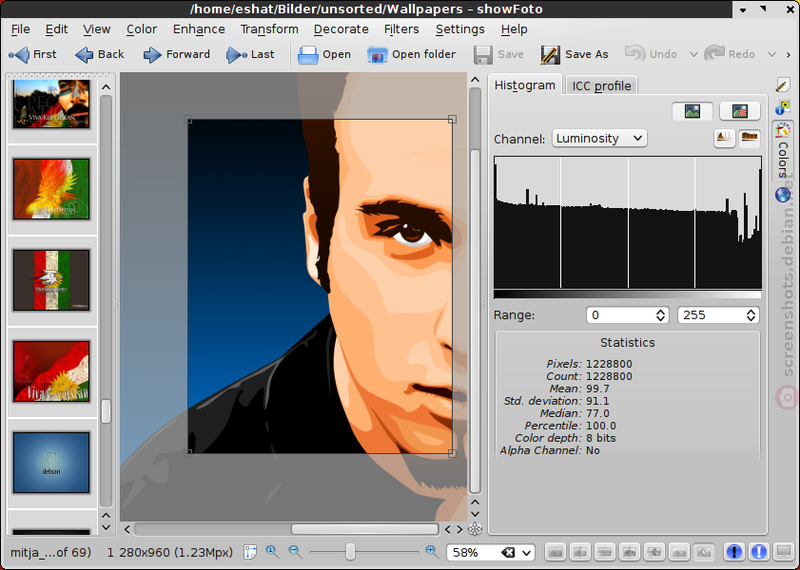Select the portrait face thumbnail at top
The height and width of the screenshot is (570, 800).
point(51,104)
